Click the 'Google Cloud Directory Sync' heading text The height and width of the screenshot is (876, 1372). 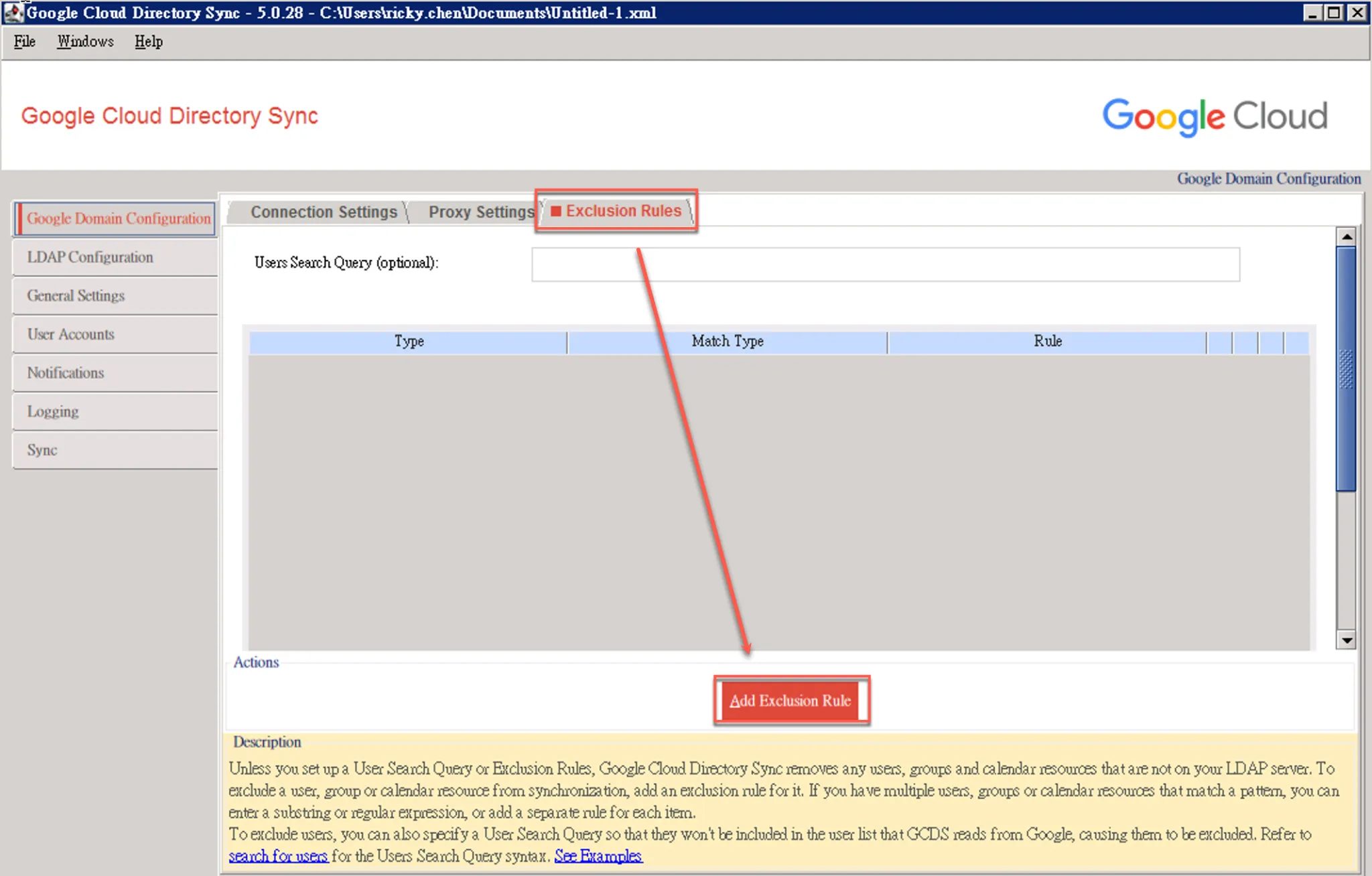[169, 116]
